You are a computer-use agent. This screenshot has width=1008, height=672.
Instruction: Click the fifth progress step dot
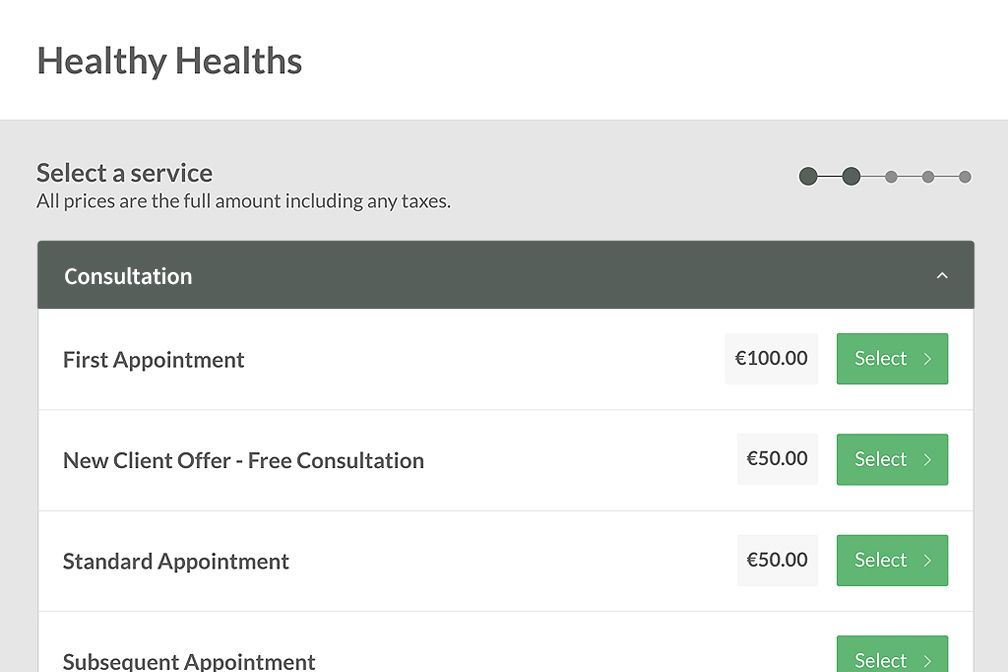point(965,177)
